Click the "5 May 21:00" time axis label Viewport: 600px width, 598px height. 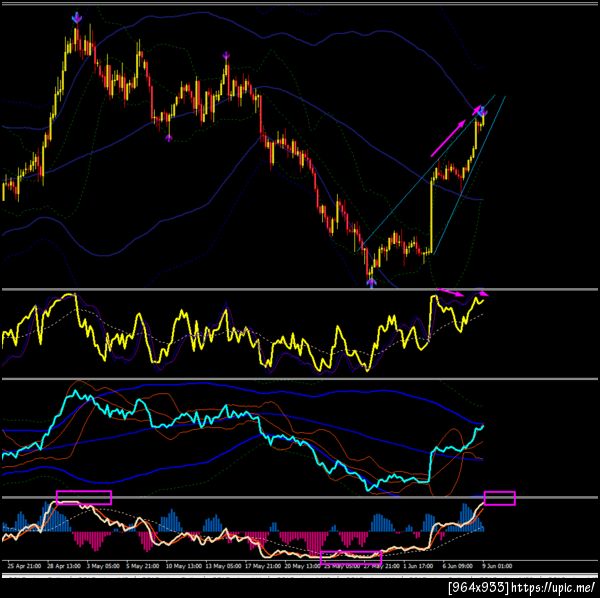(143, 566)
